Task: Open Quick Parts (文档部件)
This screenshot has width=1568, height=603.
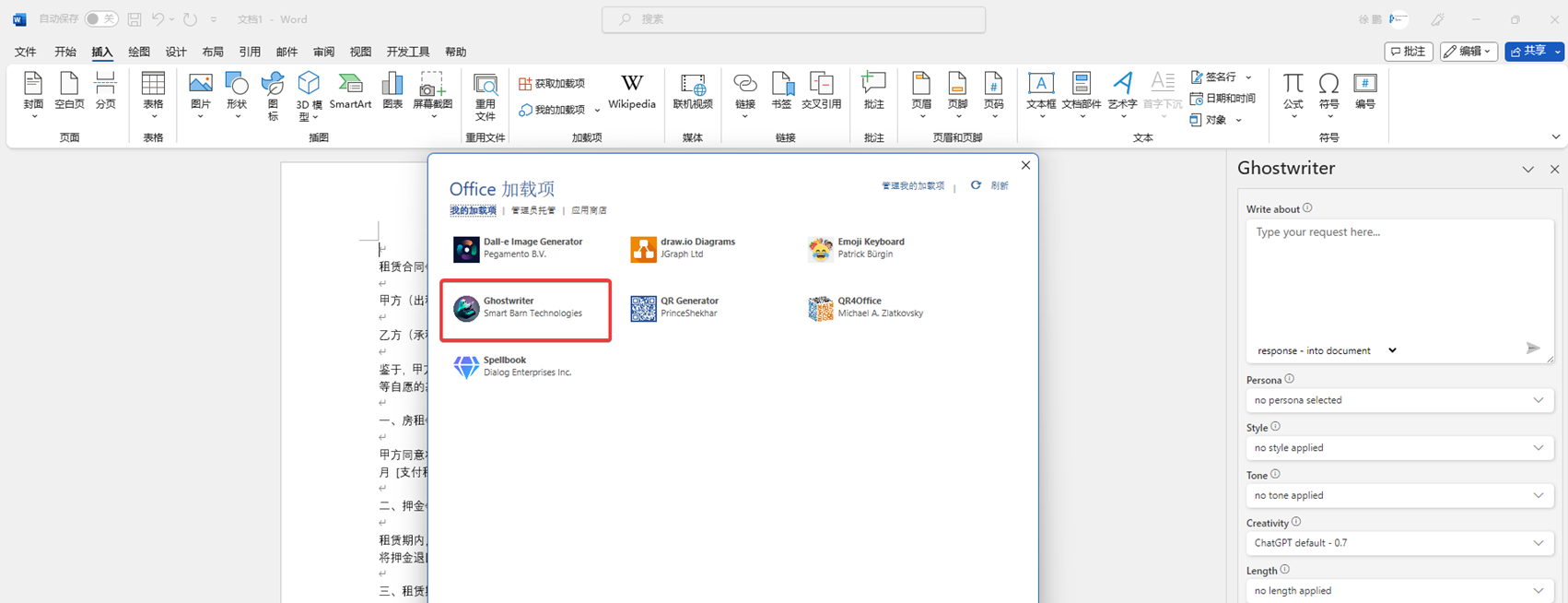Action: (1082, 94)
